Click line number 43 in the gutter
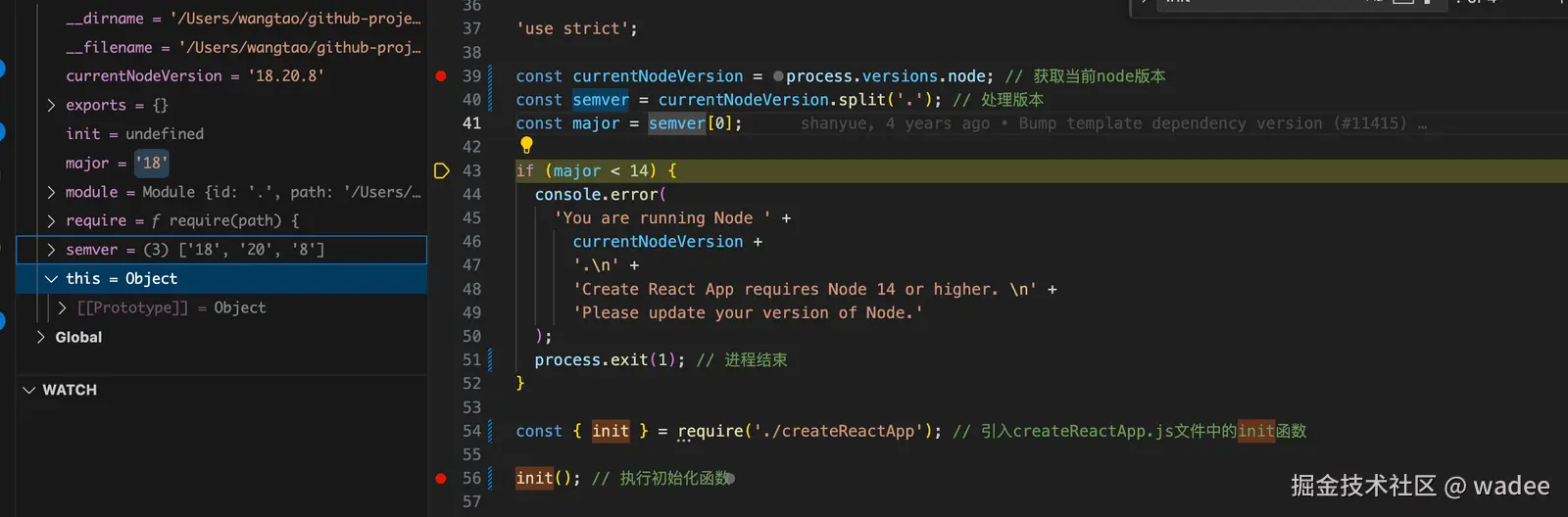Image resolution: width=1568 pixels, height=517 pixels. click(471, 170)
